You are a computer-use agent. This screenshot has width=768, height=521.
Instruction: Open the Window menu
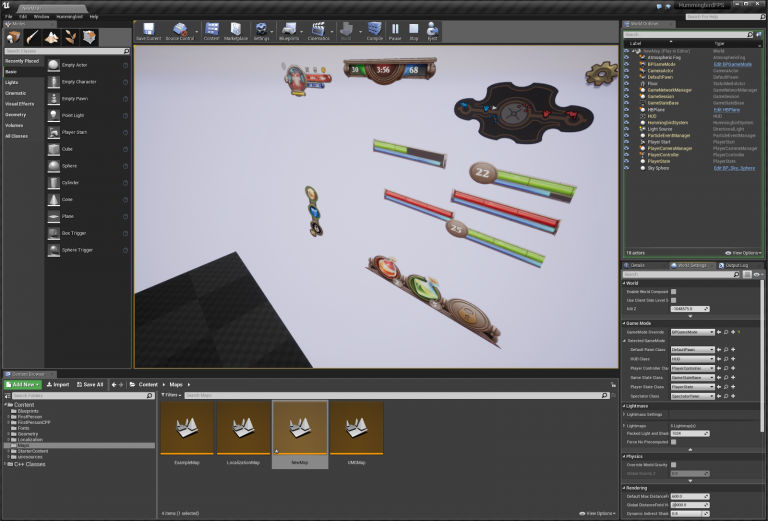[x=41, y=17]
